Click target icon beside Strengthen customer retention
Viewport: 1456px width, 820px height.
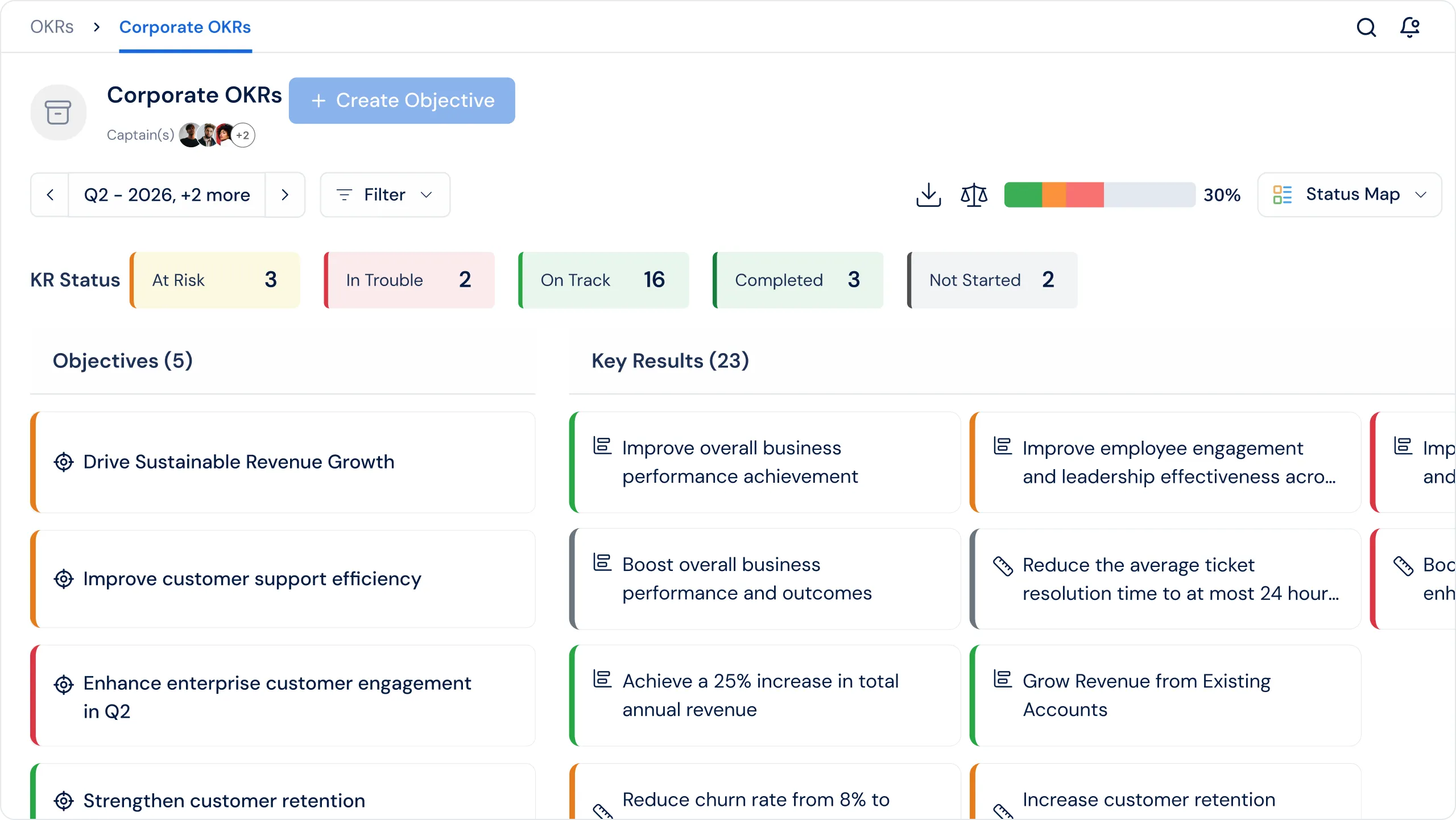pos(64,801)
